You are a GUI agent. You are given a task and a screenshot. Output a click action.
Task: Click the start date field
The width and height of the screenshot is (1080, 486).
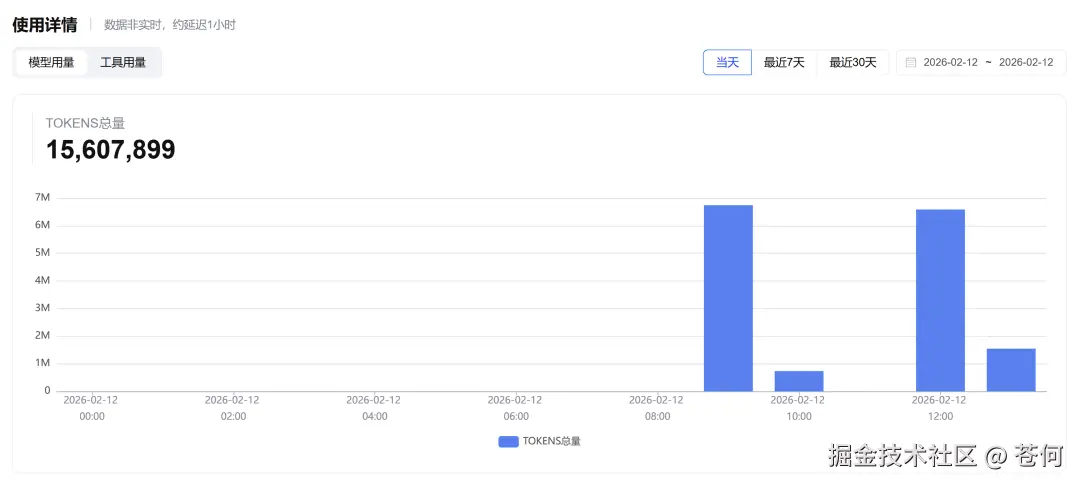point(950,62)
